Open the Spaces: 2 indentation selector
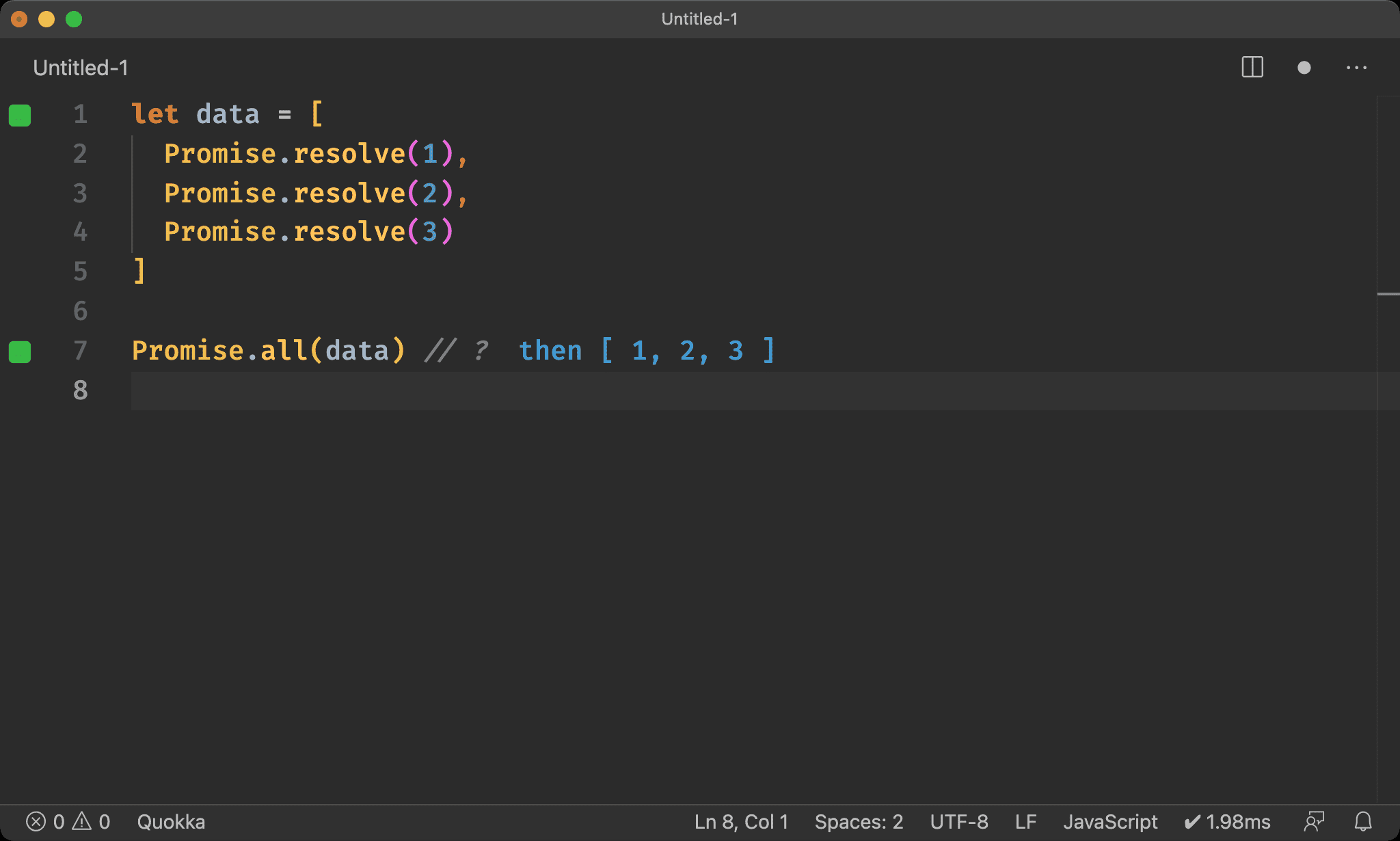The image size is (1400, 841). point(859,821)
